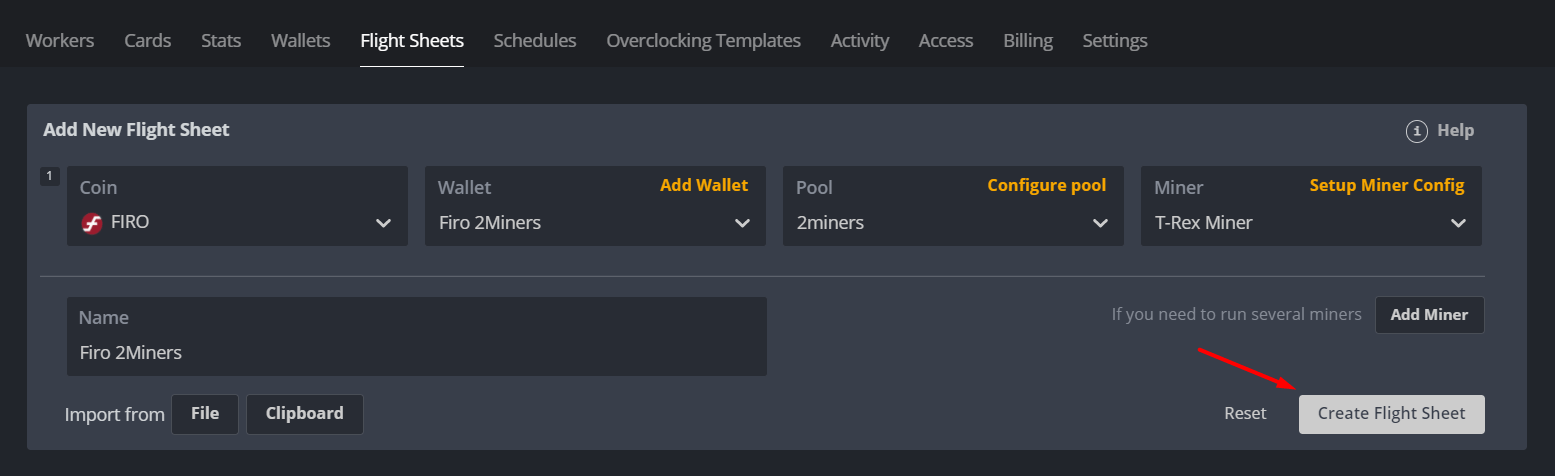Click the Add Miner button
This screenshot has height=476, width=1555.
click(x=1429, y=315)
